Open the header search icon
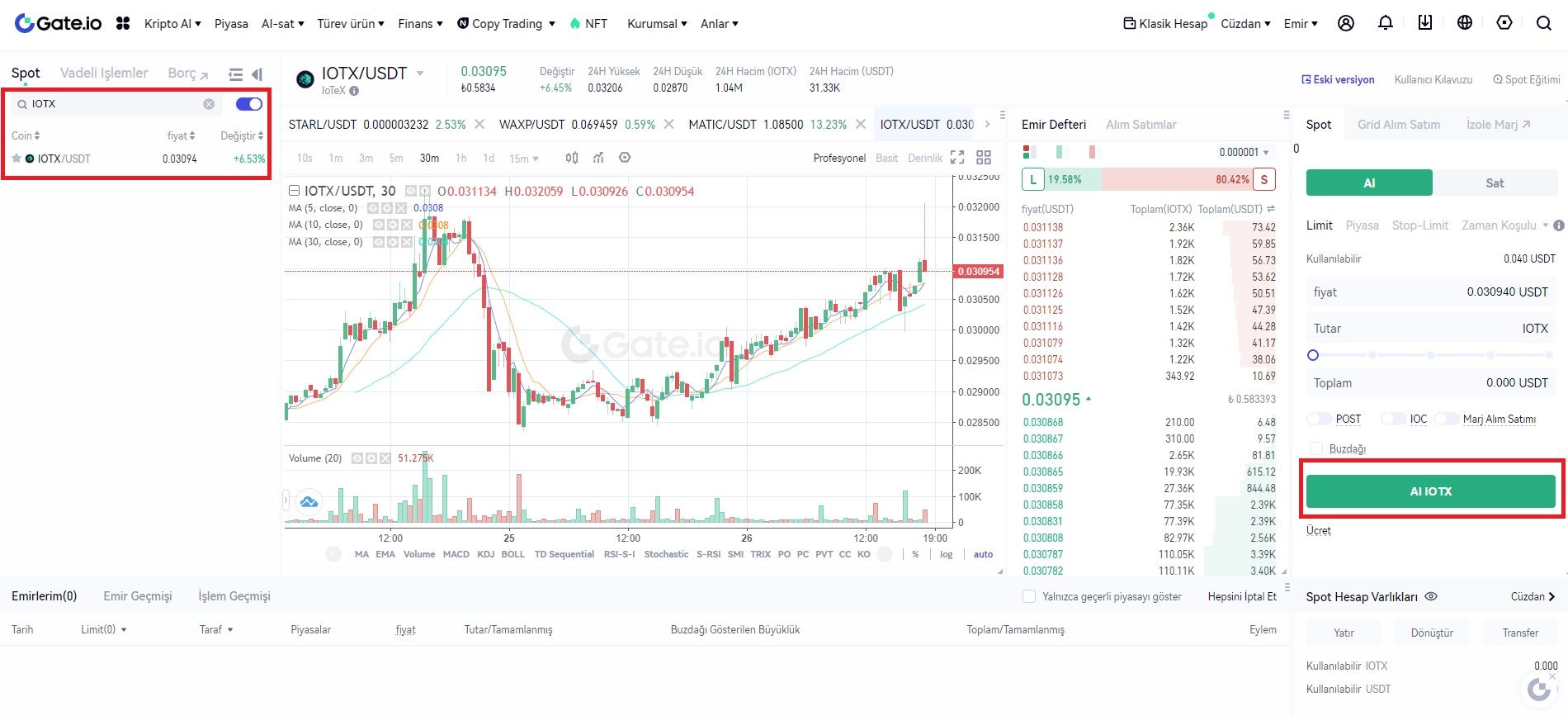This screenshot has height=716, width=1568. coord(1544,23)
